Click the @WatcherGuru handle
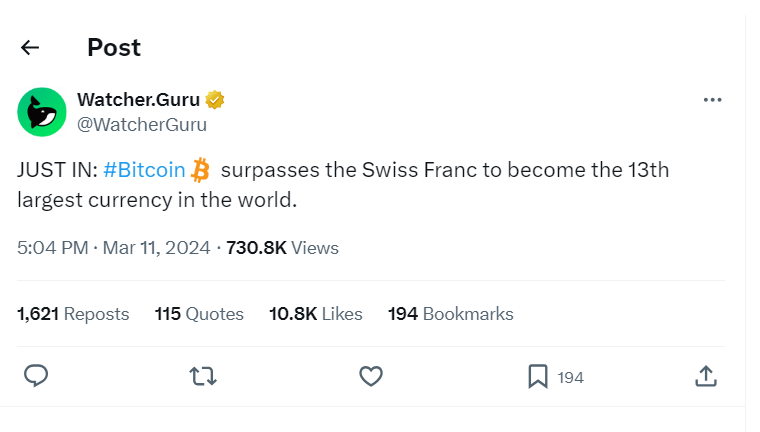This screenshot has width=760, height=432. 142,125
